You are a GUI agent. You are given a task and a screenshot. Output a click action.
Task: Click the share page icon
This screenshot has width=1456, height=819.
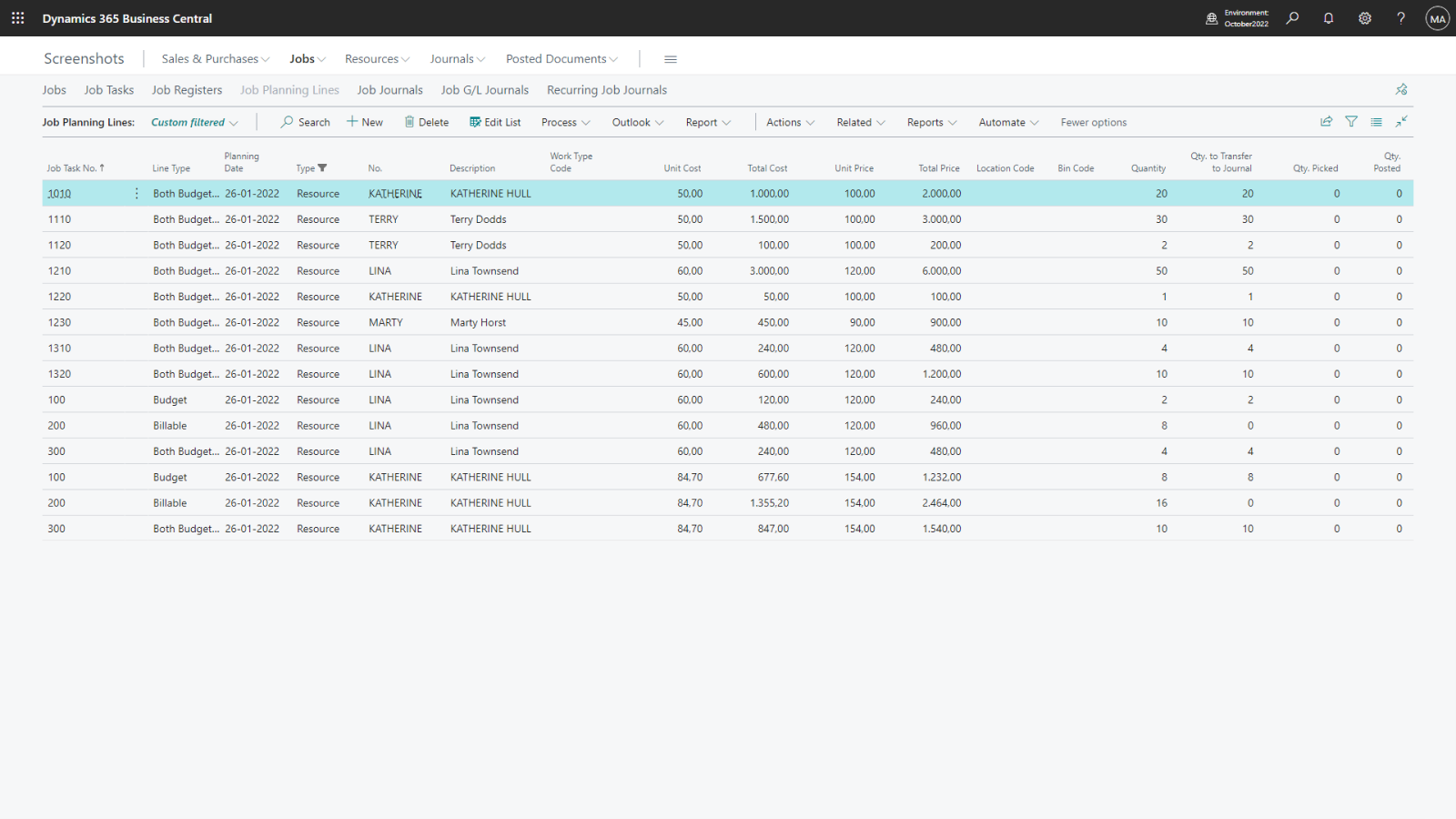click(1327, 122)
